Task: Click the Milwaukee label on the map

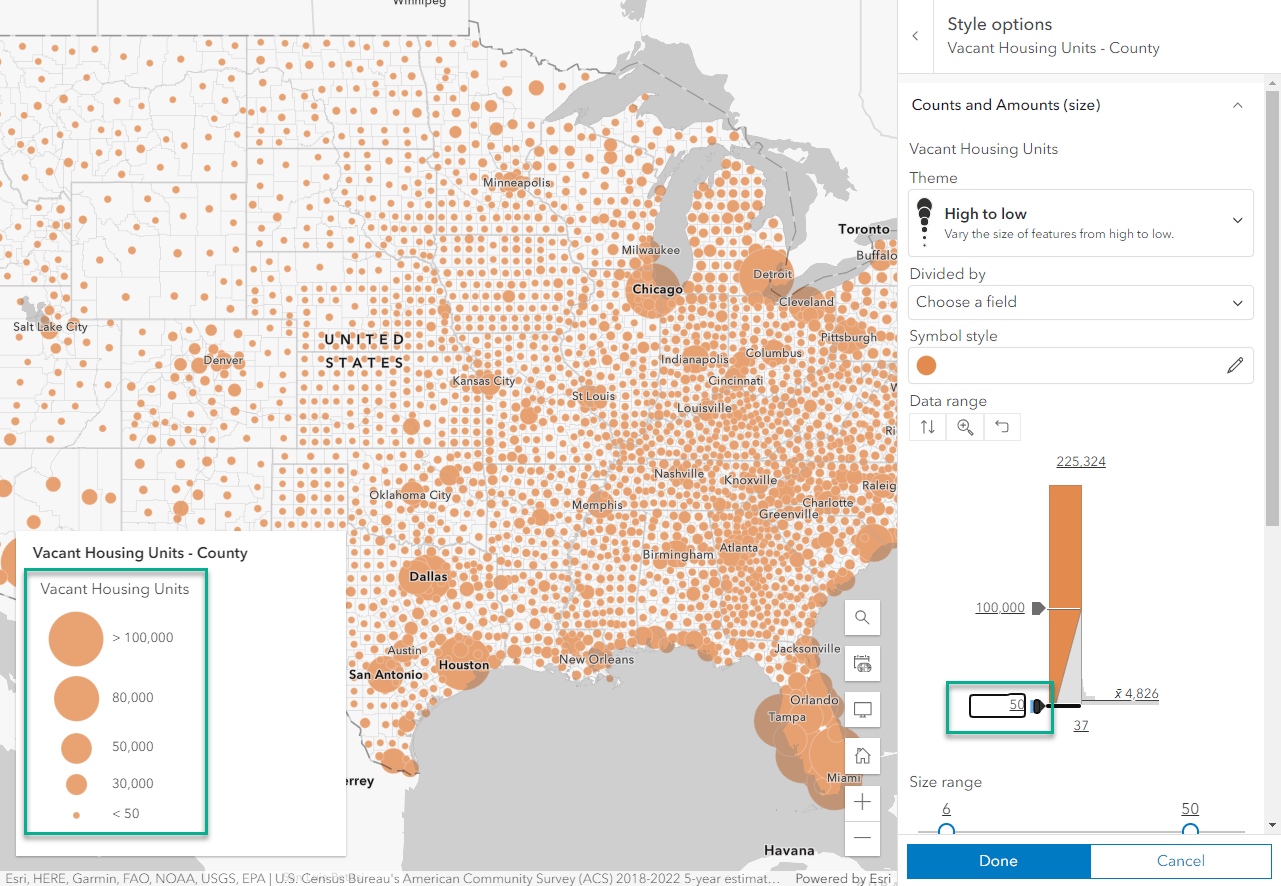Action: 651,250
